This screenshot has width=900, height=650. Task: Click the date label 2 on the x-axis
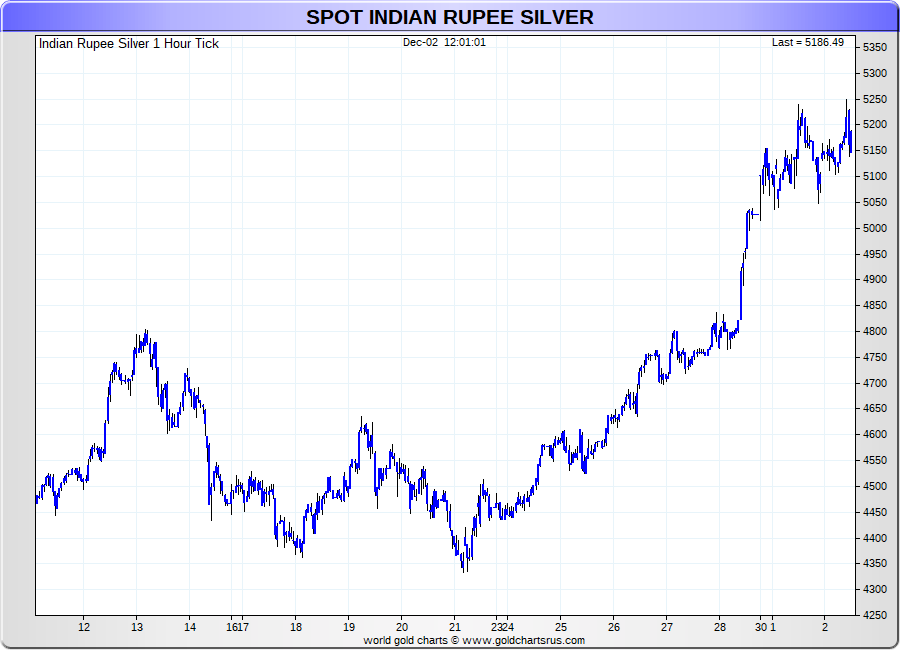825,627
